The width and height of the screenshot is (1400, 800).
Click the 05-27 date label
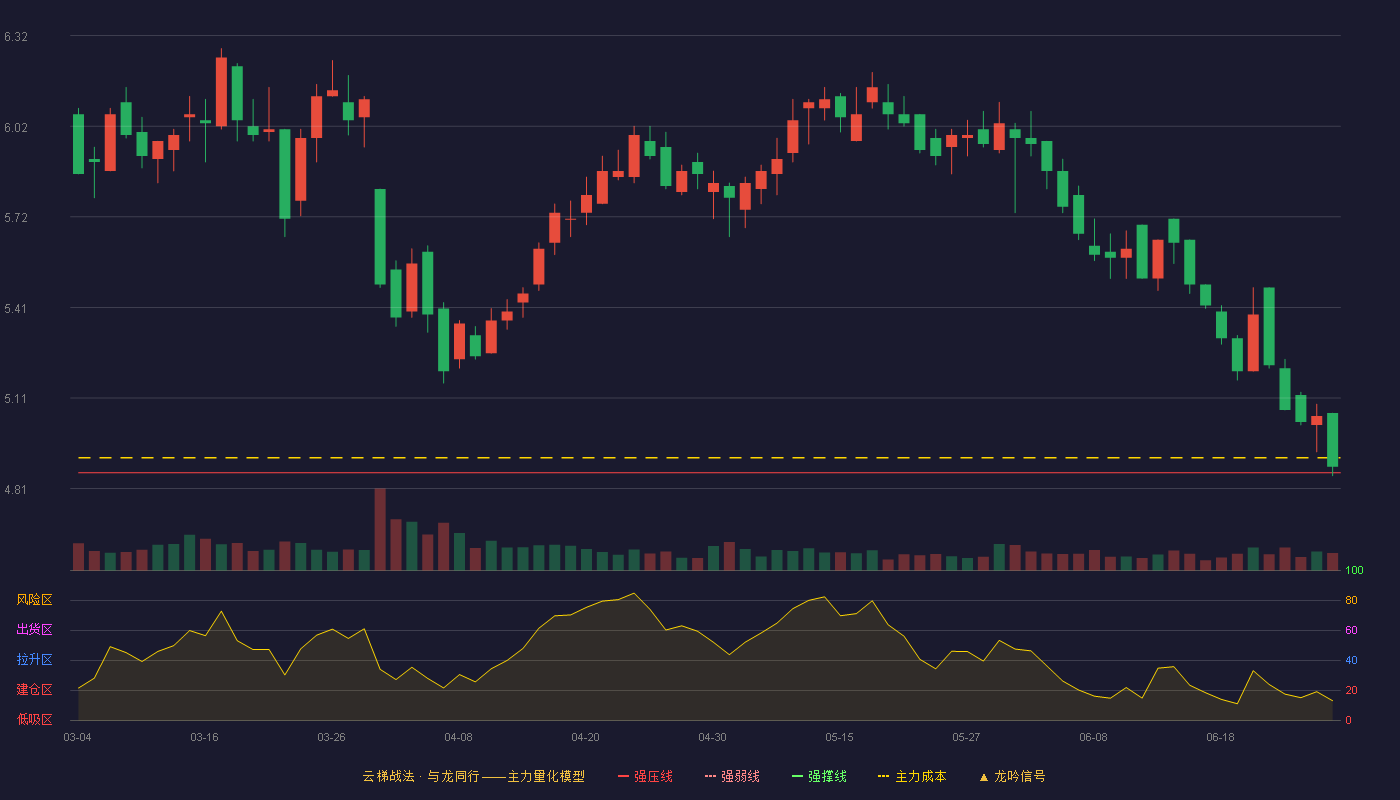tap(966, 737)
